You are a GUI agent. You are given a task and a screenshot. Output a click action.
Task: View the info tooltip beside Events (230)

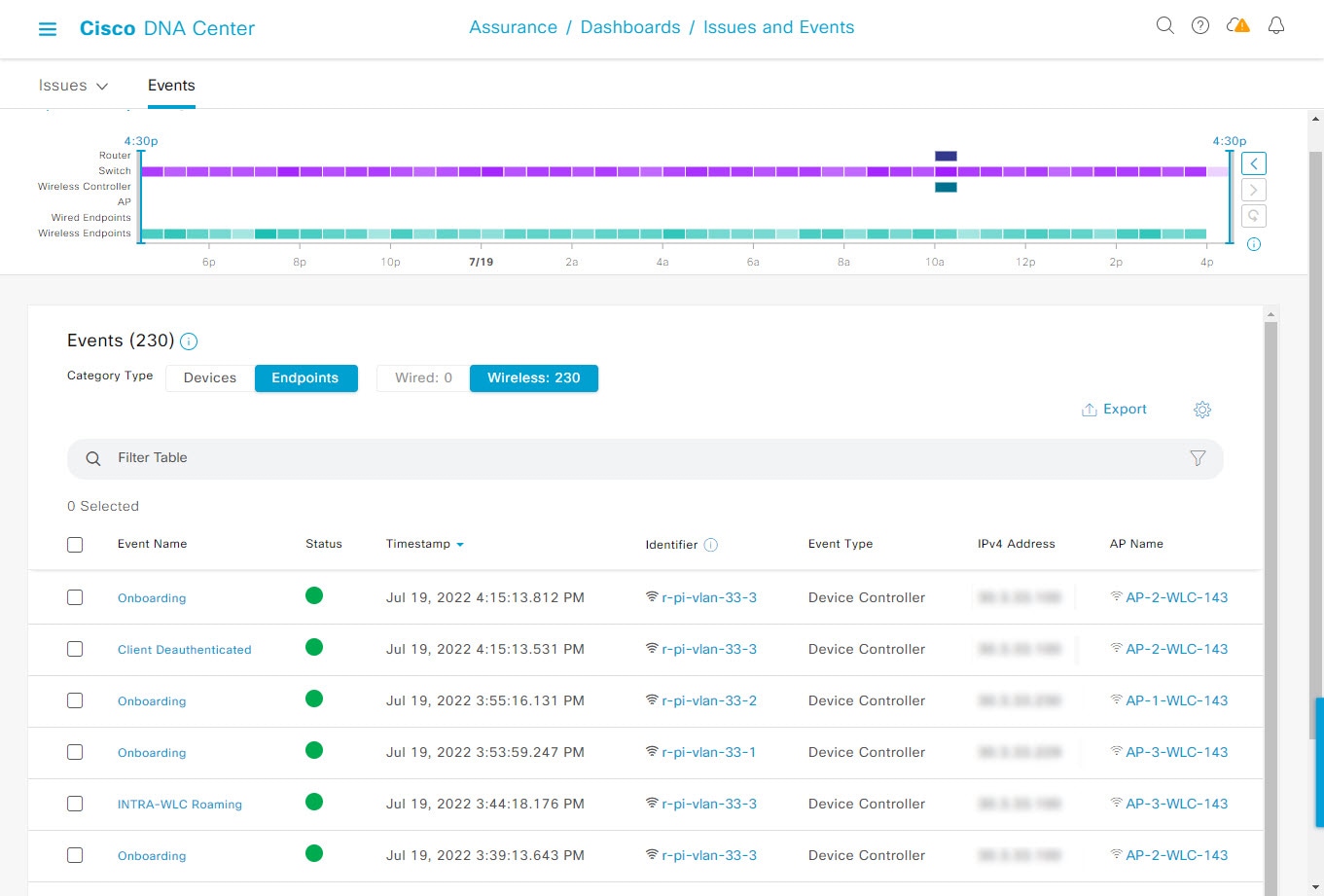[x=189, y=341]
